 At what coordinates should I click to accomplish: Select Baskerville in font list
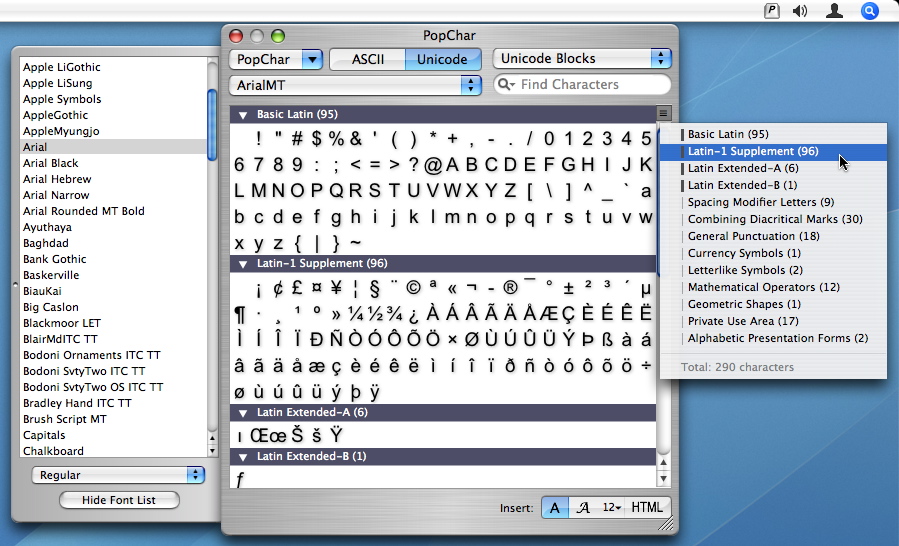point(113,275)
